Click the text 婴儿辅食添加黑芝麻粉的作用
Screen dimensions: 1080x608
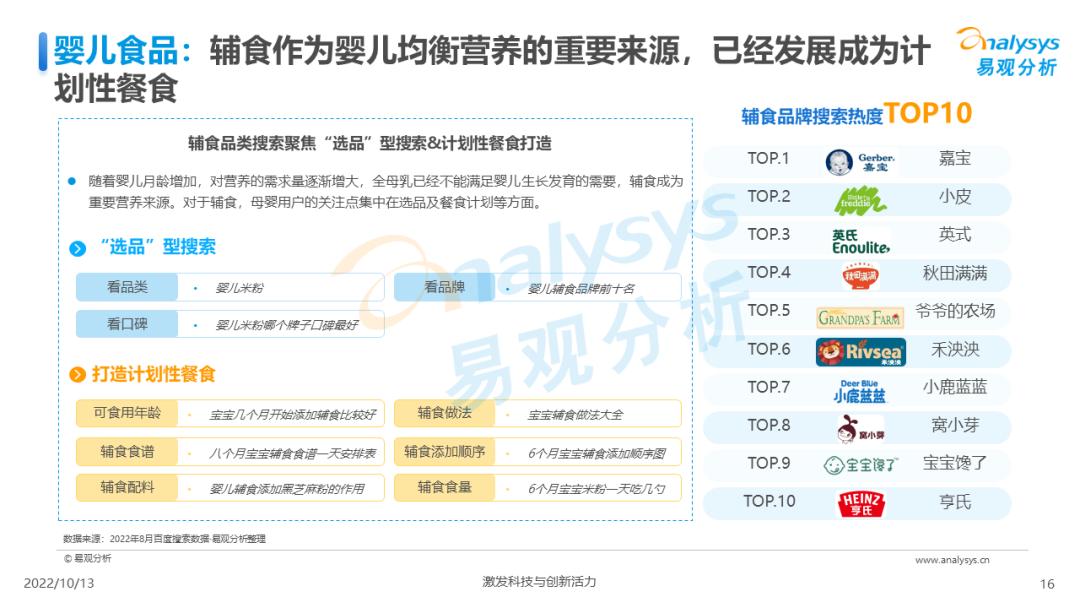[287, 489]
